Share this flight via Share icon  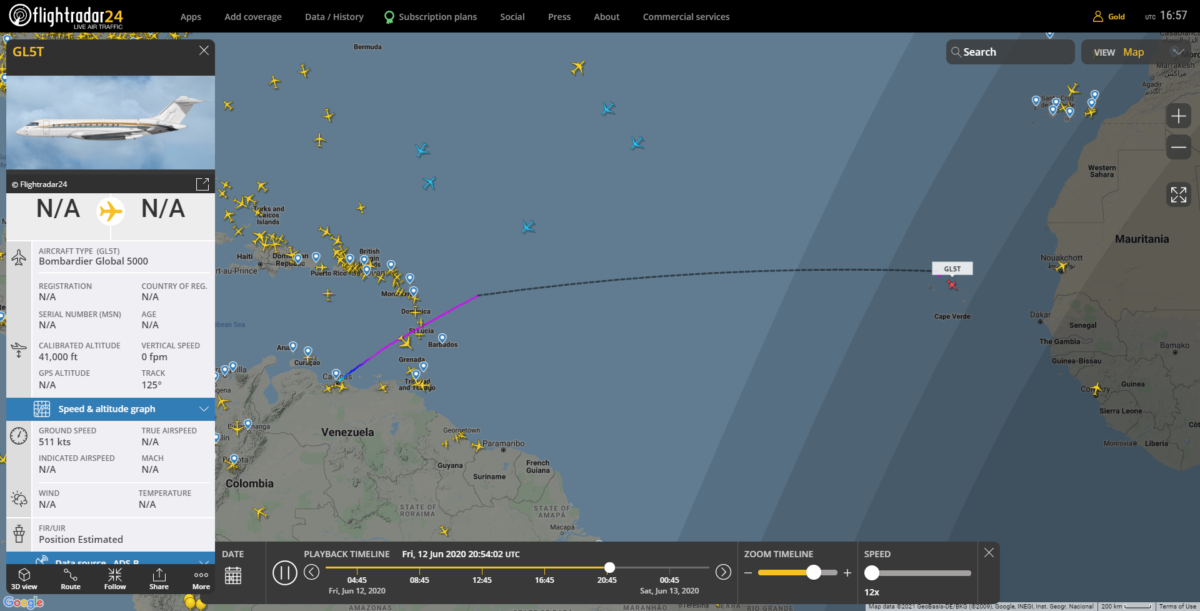159,578
